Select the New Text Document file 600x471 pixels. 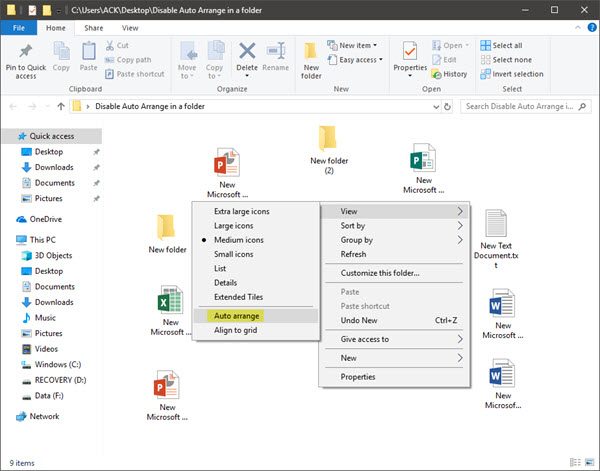[496, 238]
